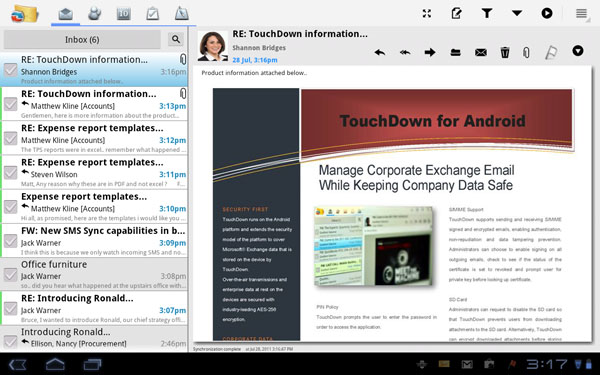Open the top toolbar dropdown arrow
Image resolution: width=600 pixels, height=375 pixels.
[x=517, y=13]
